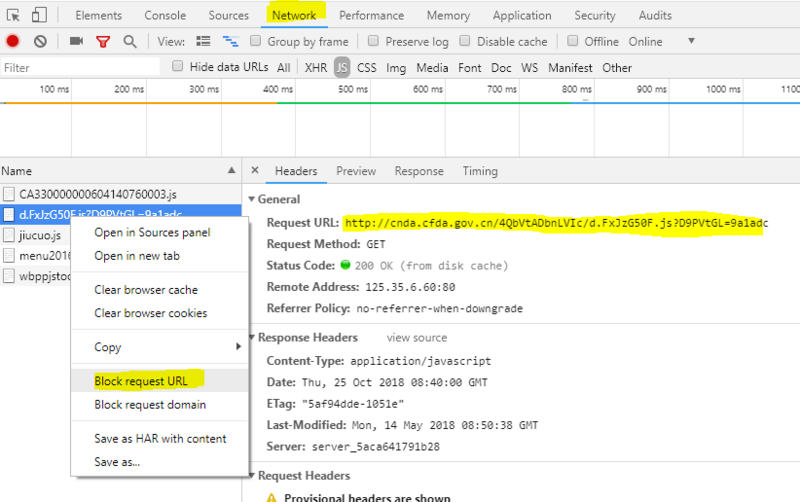The width and height of the screenshot is (800, 502).
Task: Click file icon beside jiucuo.js
Action: coord(9,235)
